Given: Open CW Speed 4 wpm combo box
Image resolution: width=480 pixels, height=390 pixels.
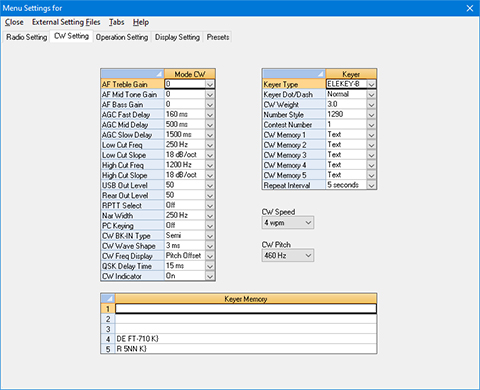Looking at the screenshot, I should coord(288,223).
